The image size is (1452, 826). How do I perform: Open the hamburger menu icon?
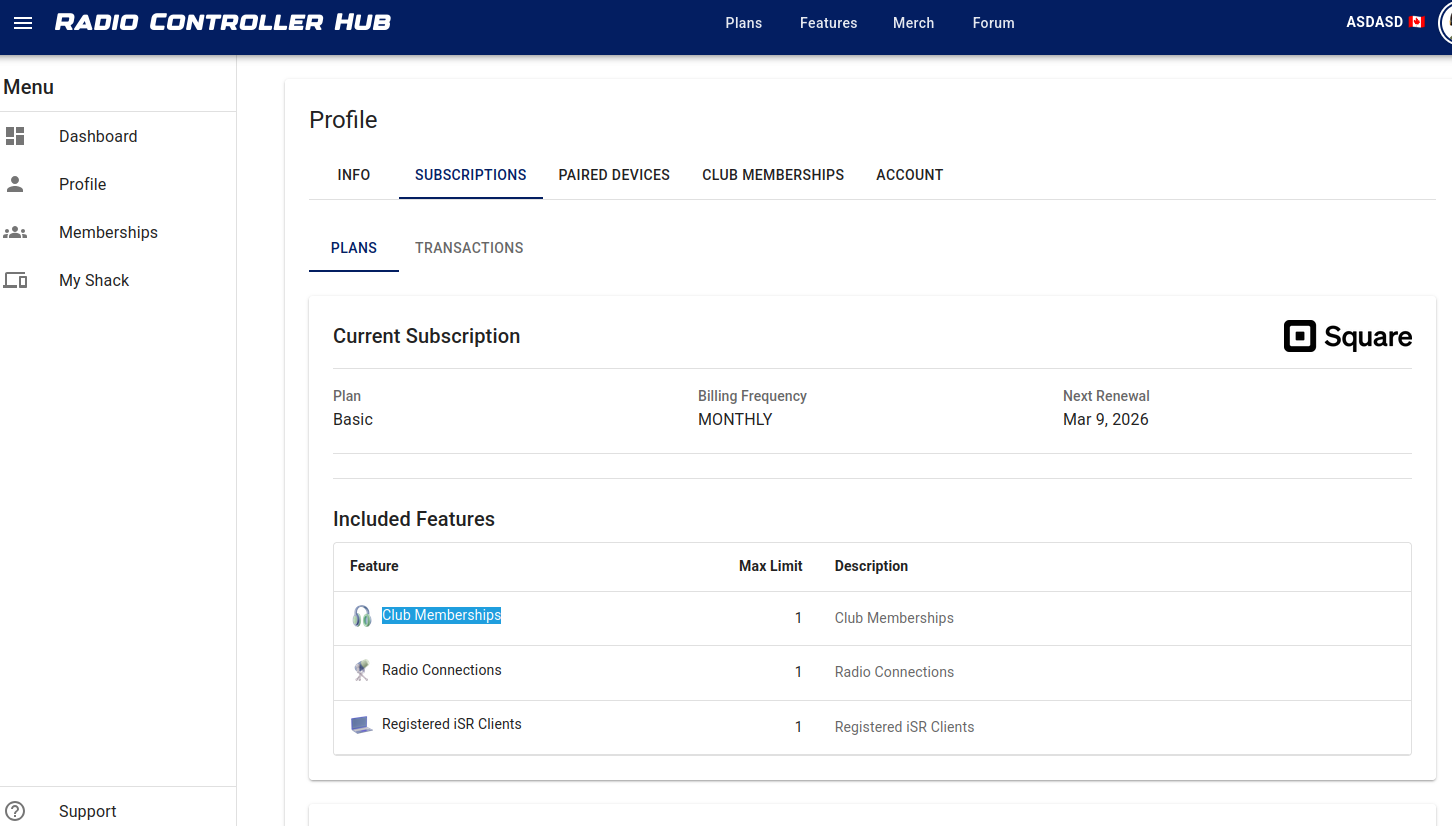coord(22,23)
